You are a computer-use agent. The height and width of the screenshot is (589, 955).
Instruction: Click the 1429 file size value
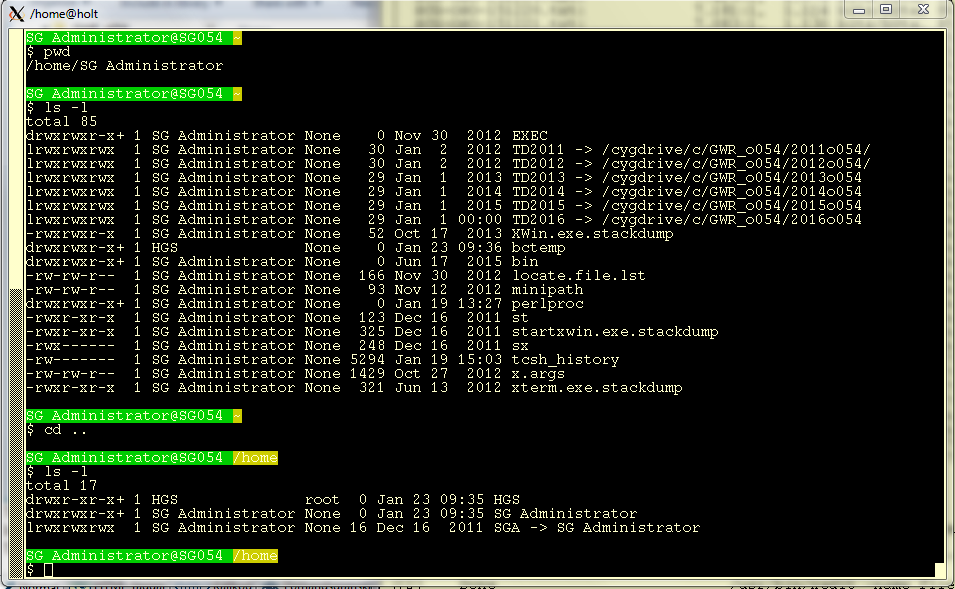click(367, 373)
